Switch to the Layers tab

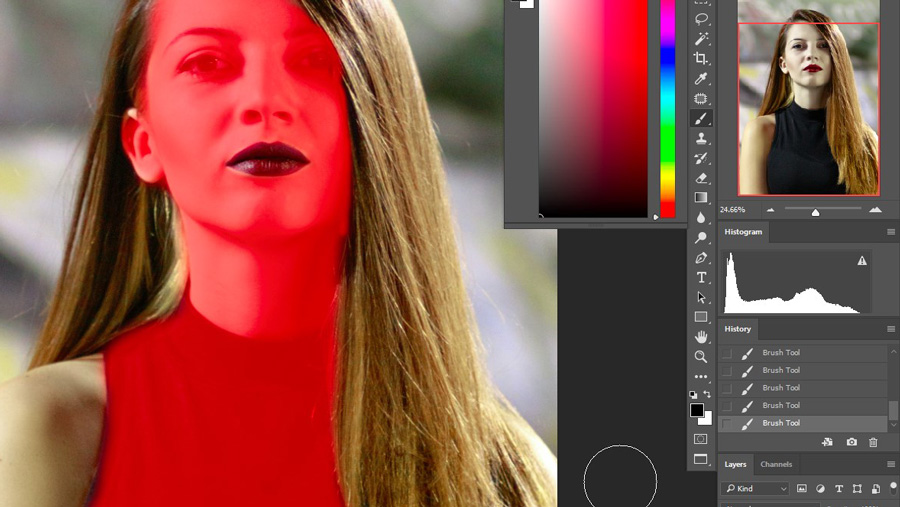[x=735, y=465]
